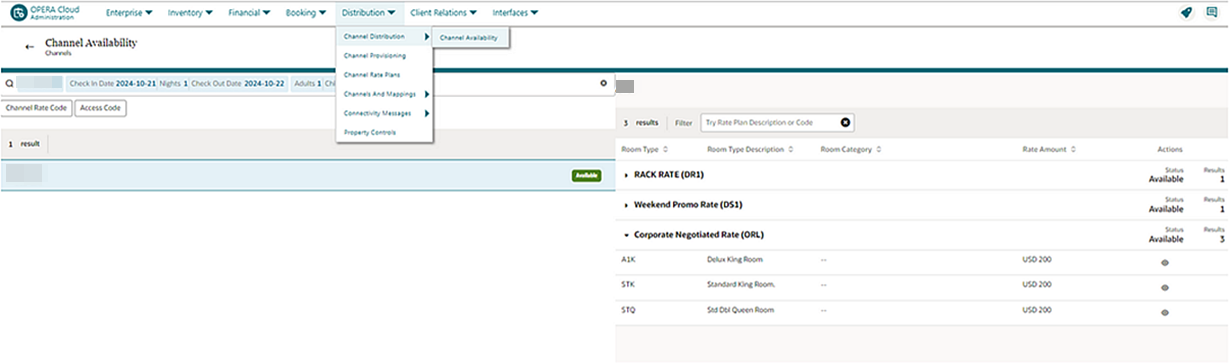Select Channel Provisioning menu entry

pyautogui.click(x=374, y=56)
